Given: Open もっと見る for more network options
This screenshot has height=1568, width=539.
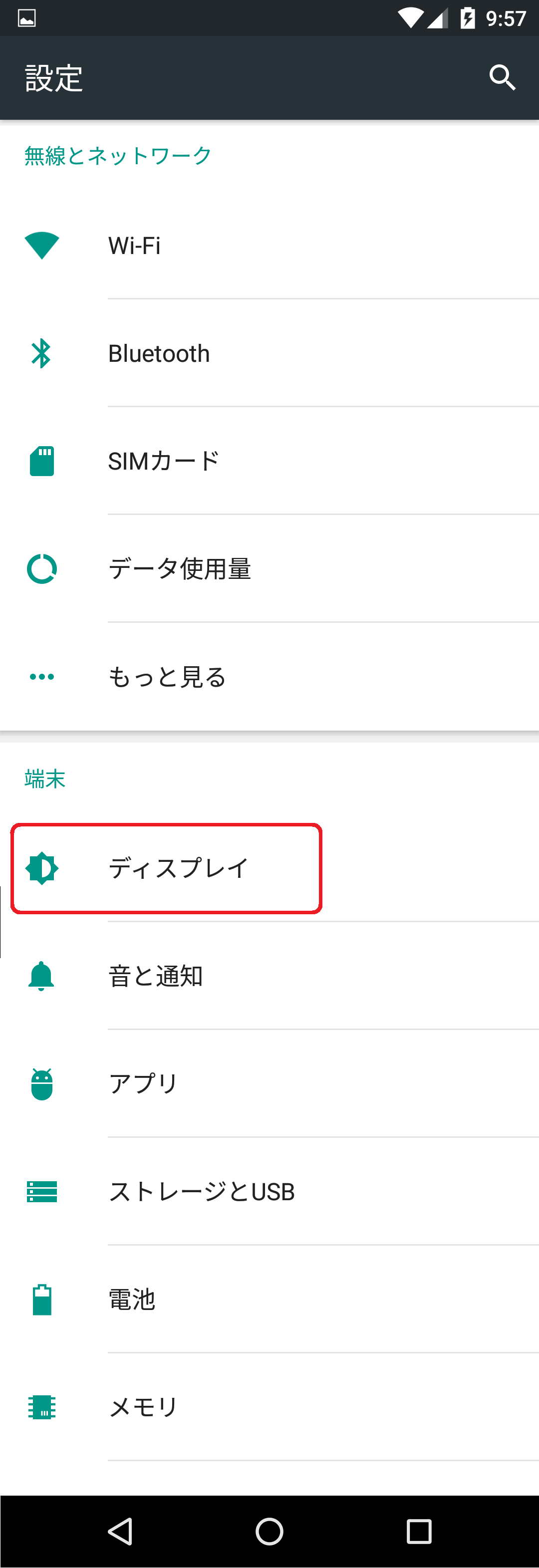Looking at the screenshot, I should coord(269,676).
